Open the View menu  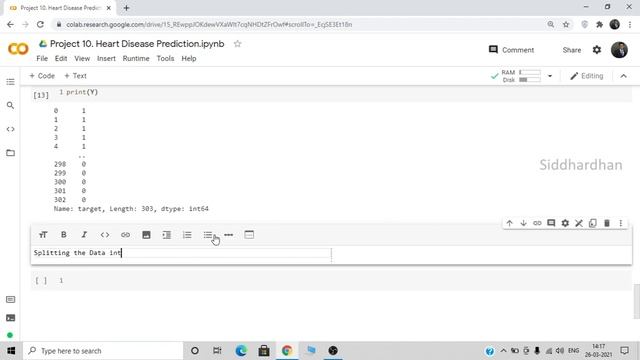tap(82, 58)
